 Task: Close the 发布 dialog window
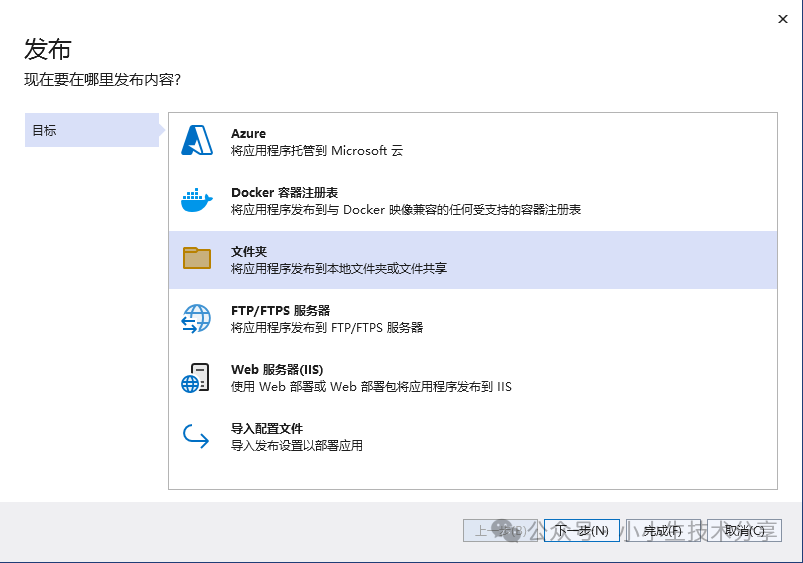click(781, 18)
